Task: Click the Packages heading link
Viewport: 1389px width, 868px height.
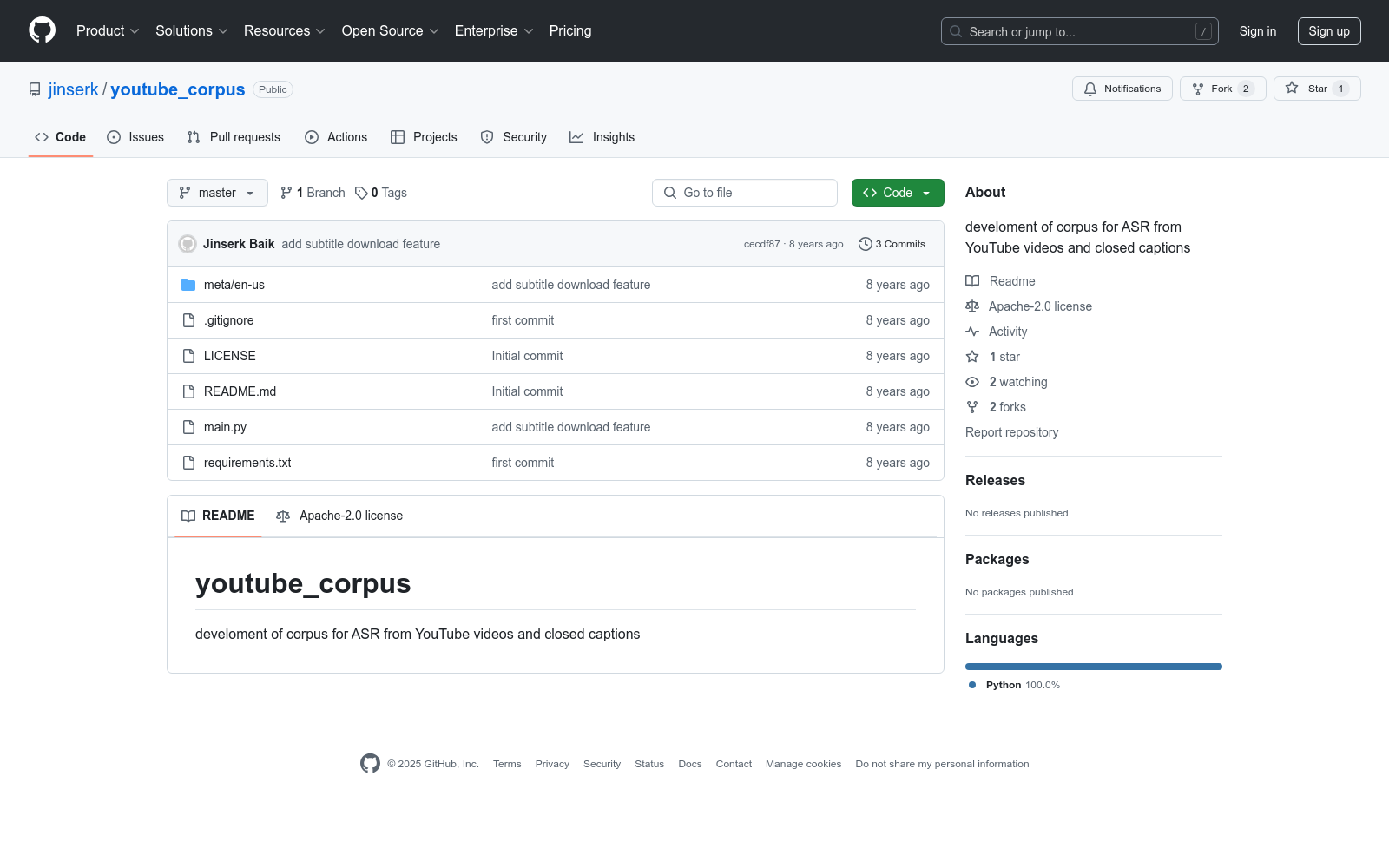Action: 997,559
